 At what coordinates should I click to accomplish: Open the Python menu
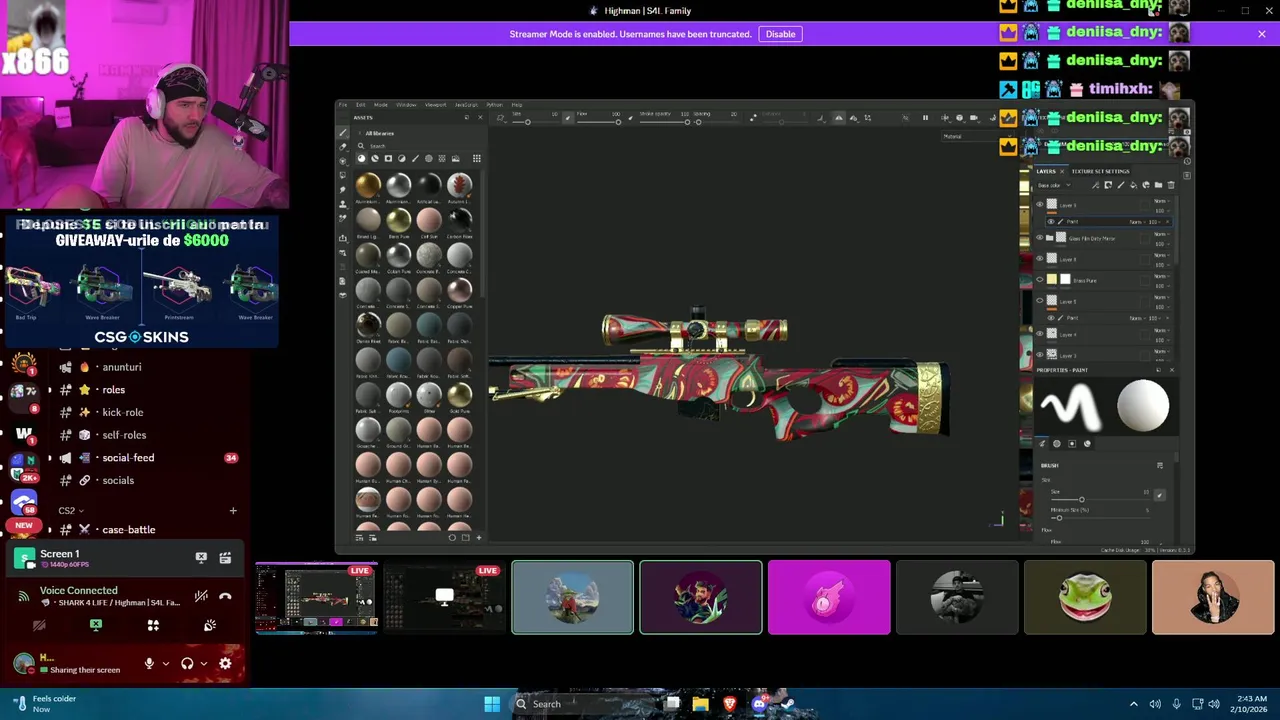(x=494, y=105)
